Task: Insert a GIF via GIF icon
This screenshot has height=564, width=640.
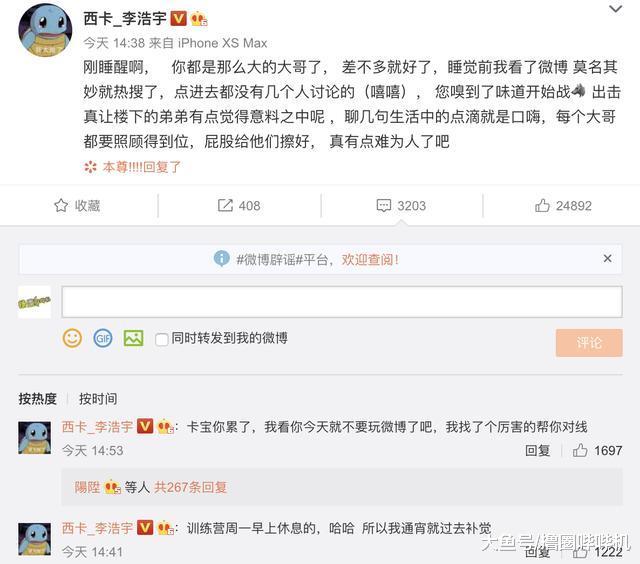Action: pyautogui.click(x=103, y=338)
